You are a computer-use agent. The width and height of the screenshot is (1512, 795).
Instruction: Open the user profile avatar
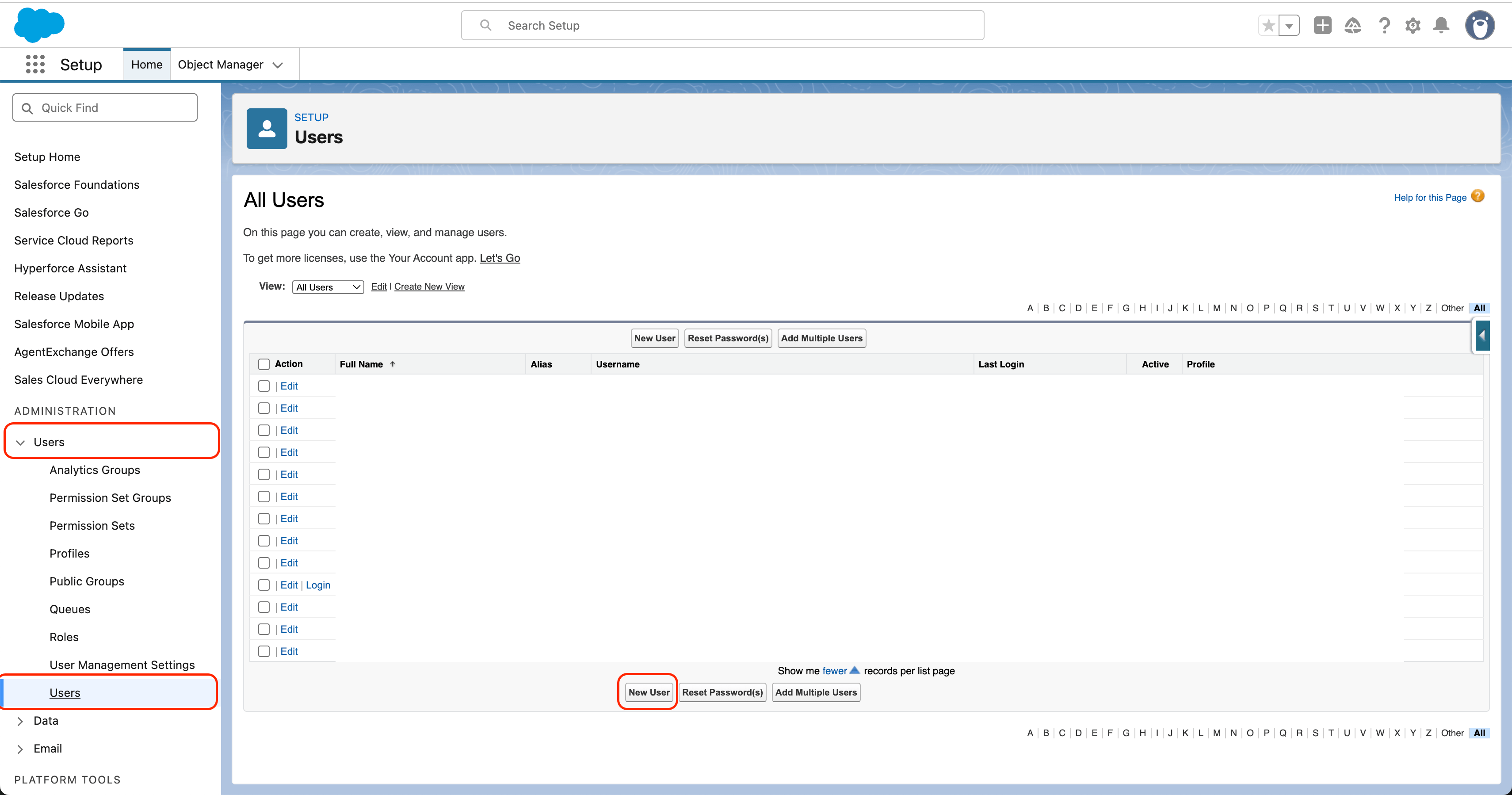[1480, 25]
